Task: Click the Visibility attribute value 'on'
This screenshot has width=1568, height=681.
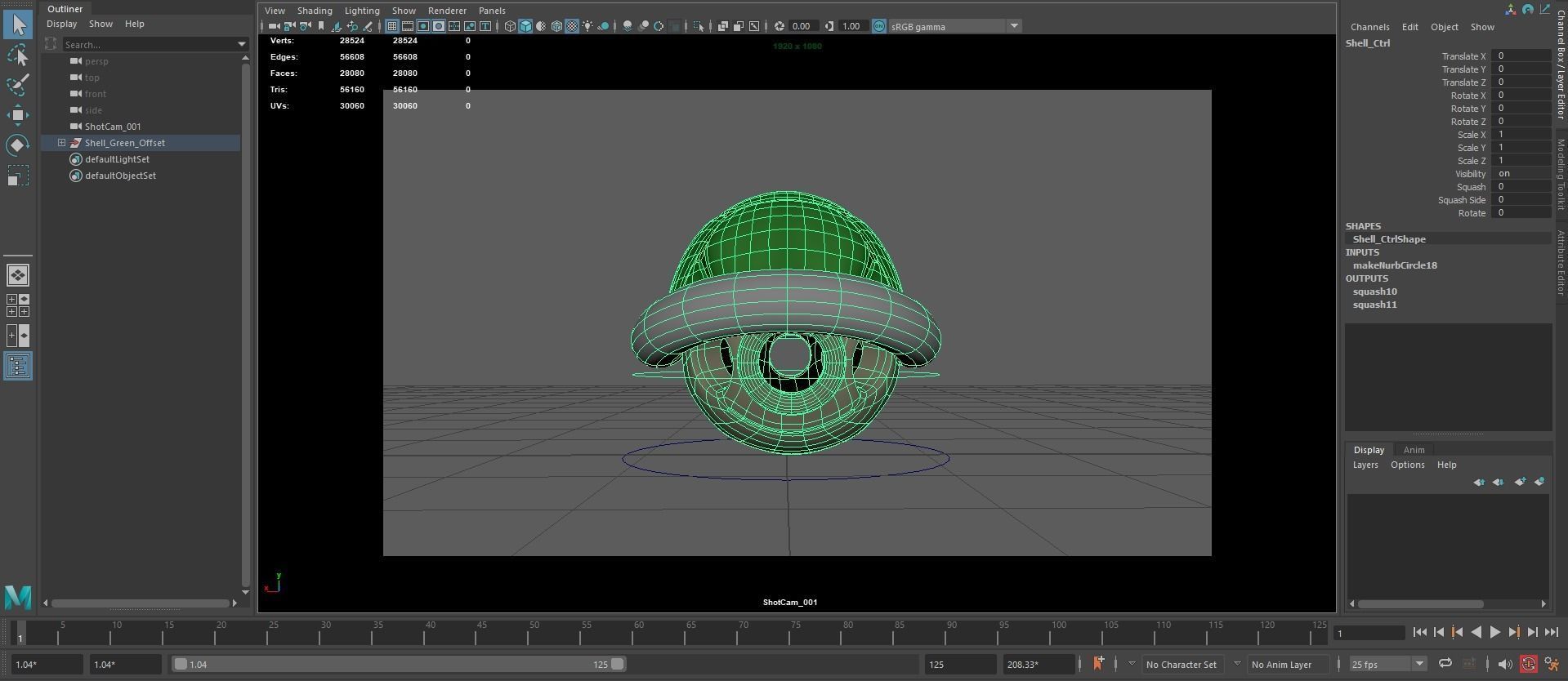Action: [x=1521, y=173]
